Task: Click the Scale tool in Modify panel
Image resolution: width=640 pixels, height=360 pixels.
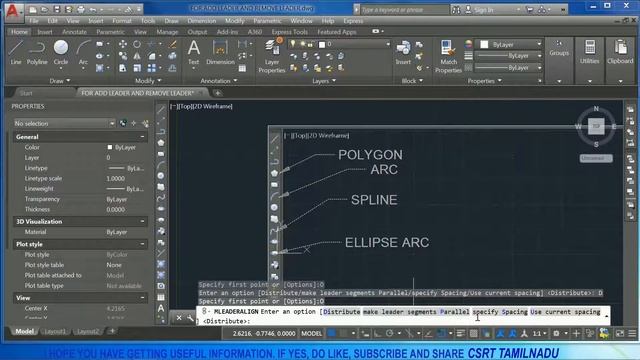Action: pyautogui.click(x=137, y=68)
